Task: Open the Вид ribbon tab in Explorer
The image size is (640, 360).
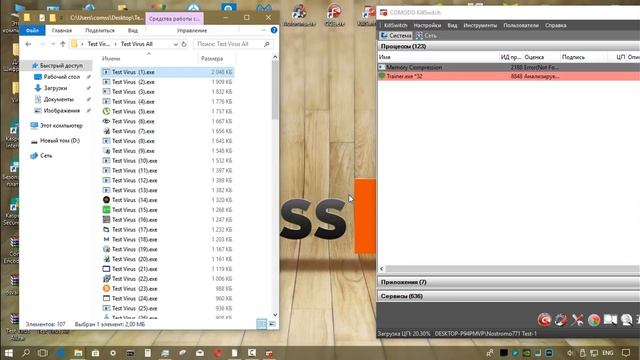Action: 133,31
